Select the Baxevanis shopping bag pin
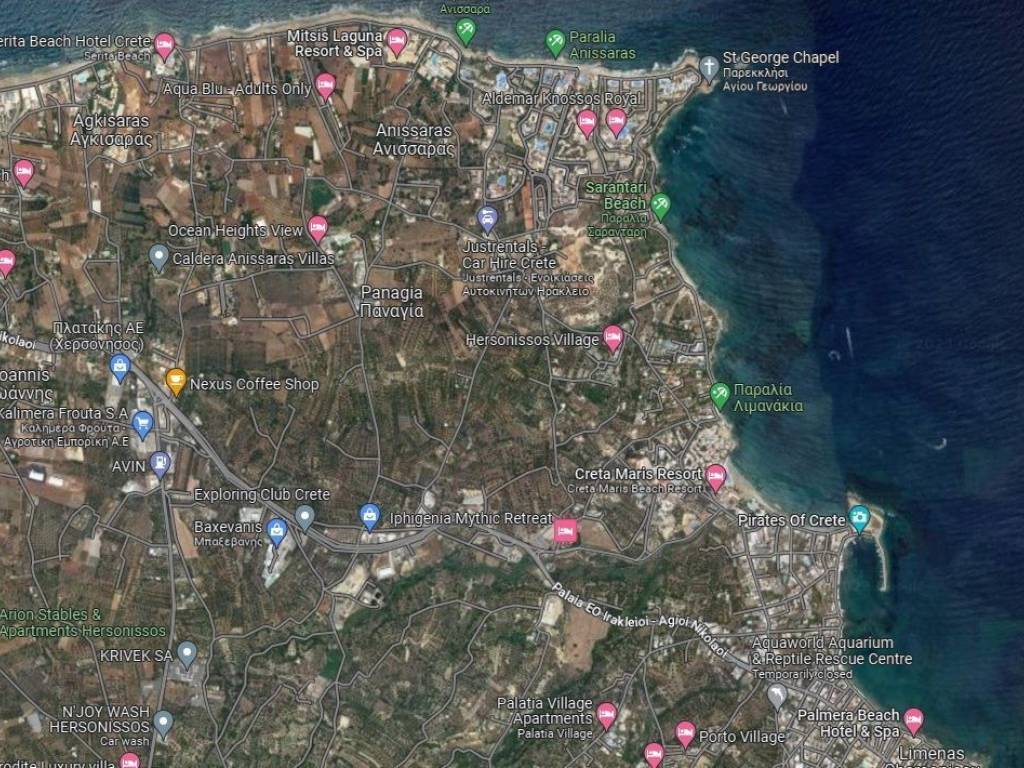Image resolution: width=1024 pixels, height=768 pixels. [278, 531]
